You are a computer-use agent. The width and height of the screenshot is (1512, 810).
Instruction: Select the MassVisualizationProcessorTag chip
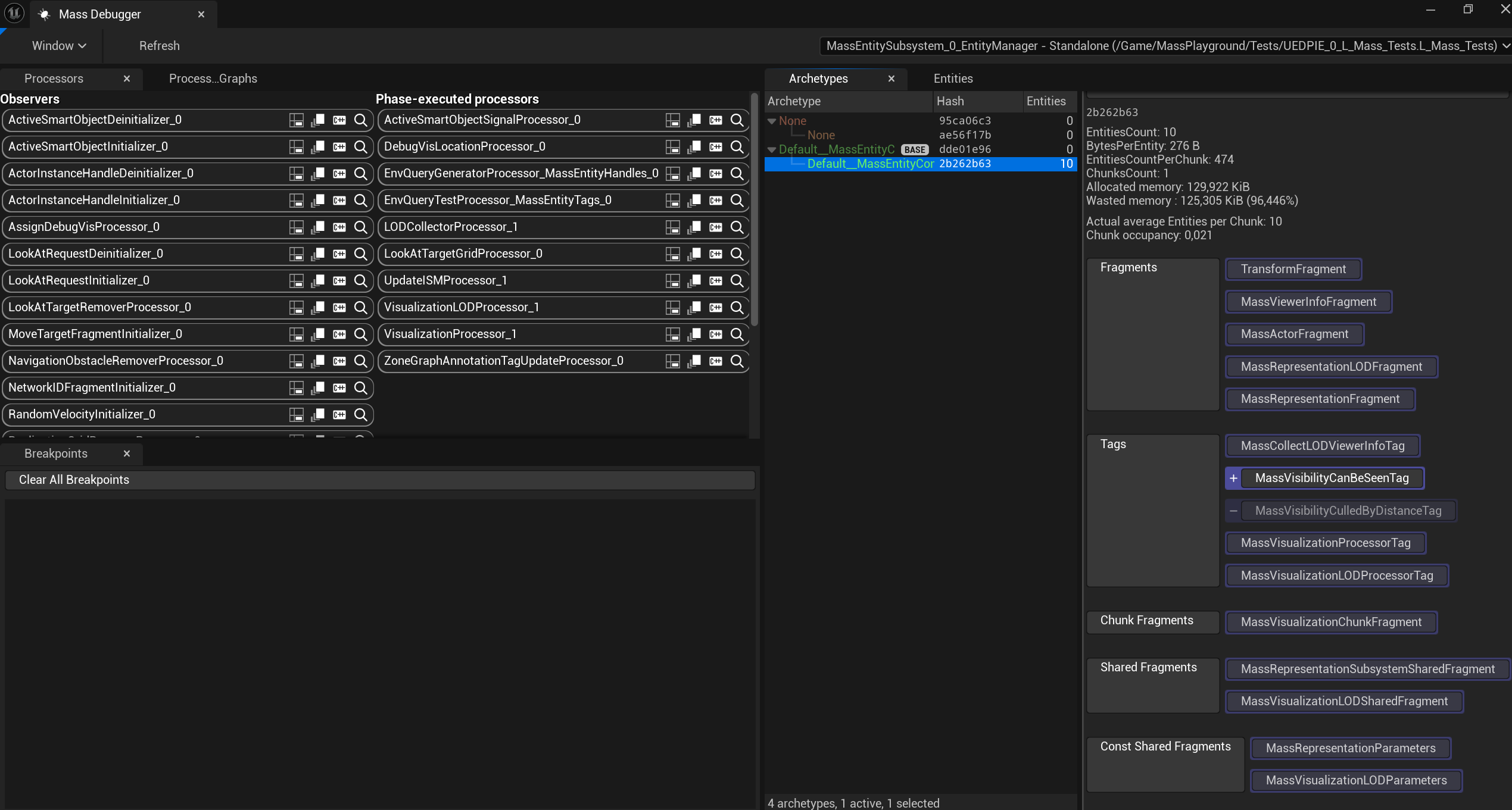1325,543
